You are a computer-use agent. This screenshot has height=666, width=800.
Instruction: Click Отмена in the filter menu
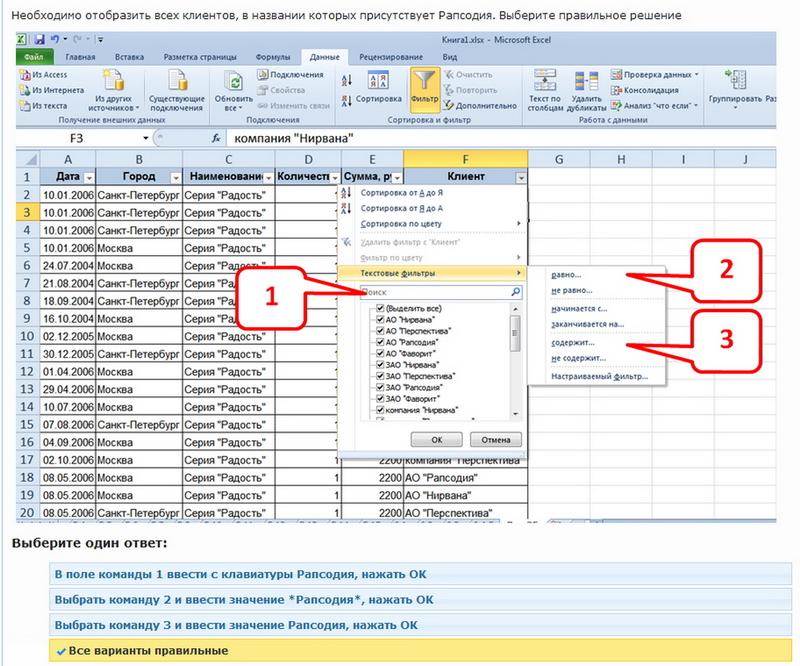coord(495,439)
